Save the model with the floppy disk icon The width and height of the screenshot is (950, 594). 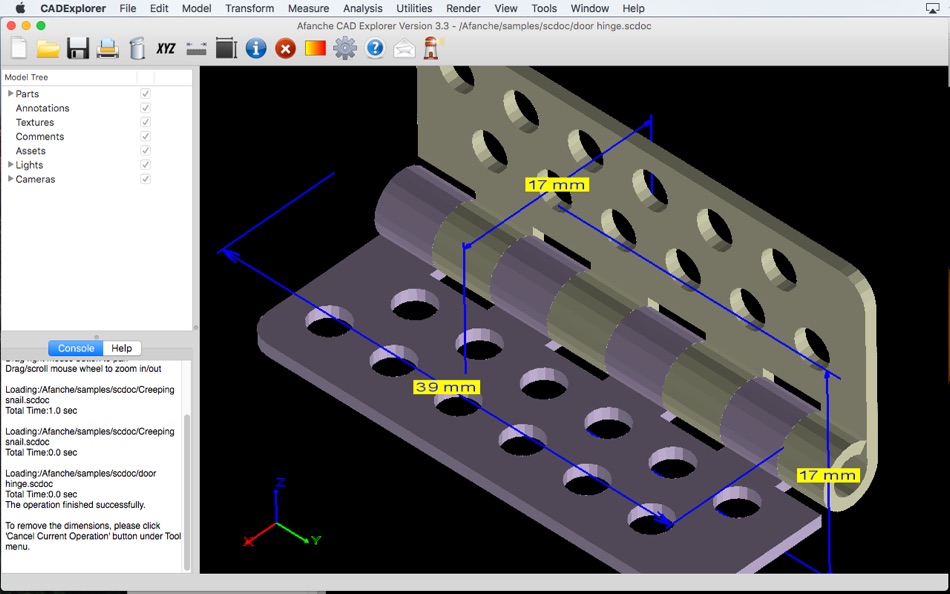coord(78,48)
